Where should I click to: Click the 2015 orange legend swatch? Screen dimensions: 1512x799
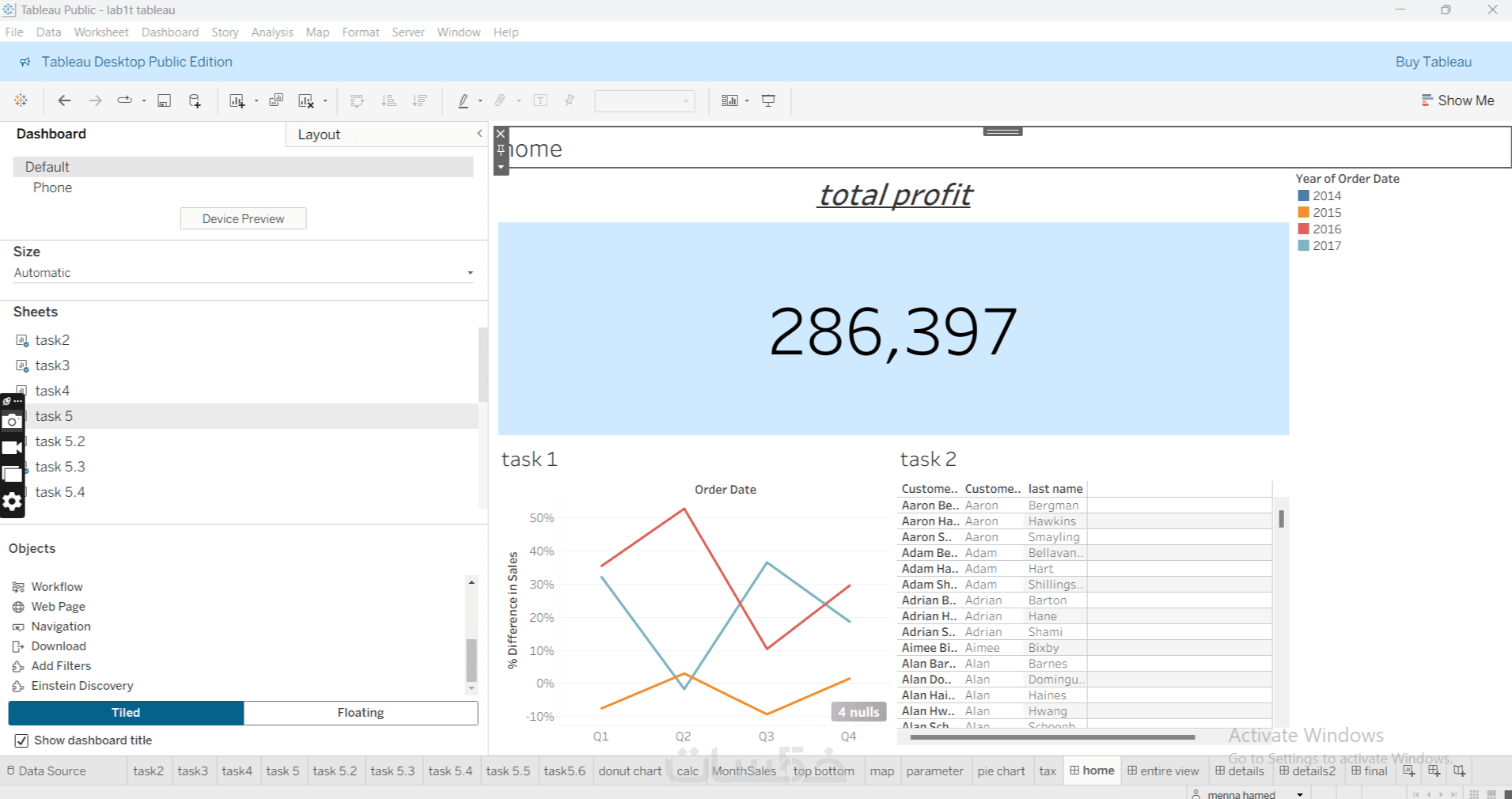point(1303,212)
